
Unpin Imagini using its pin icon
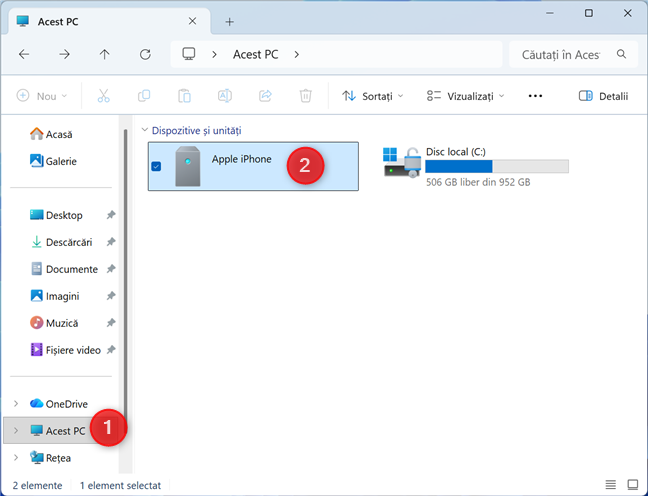click(111, 296)
